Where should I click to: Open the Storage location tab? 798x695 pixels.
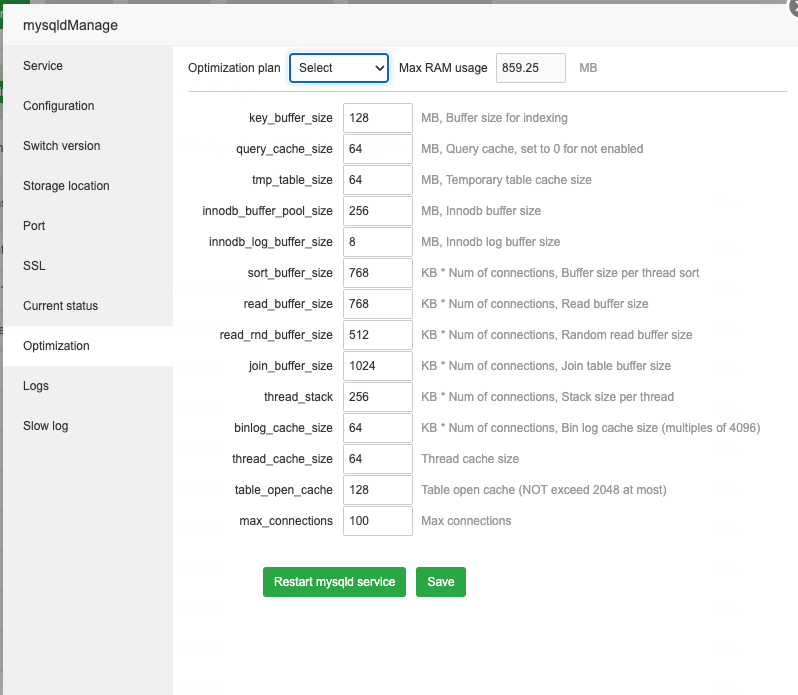(66, 186)
